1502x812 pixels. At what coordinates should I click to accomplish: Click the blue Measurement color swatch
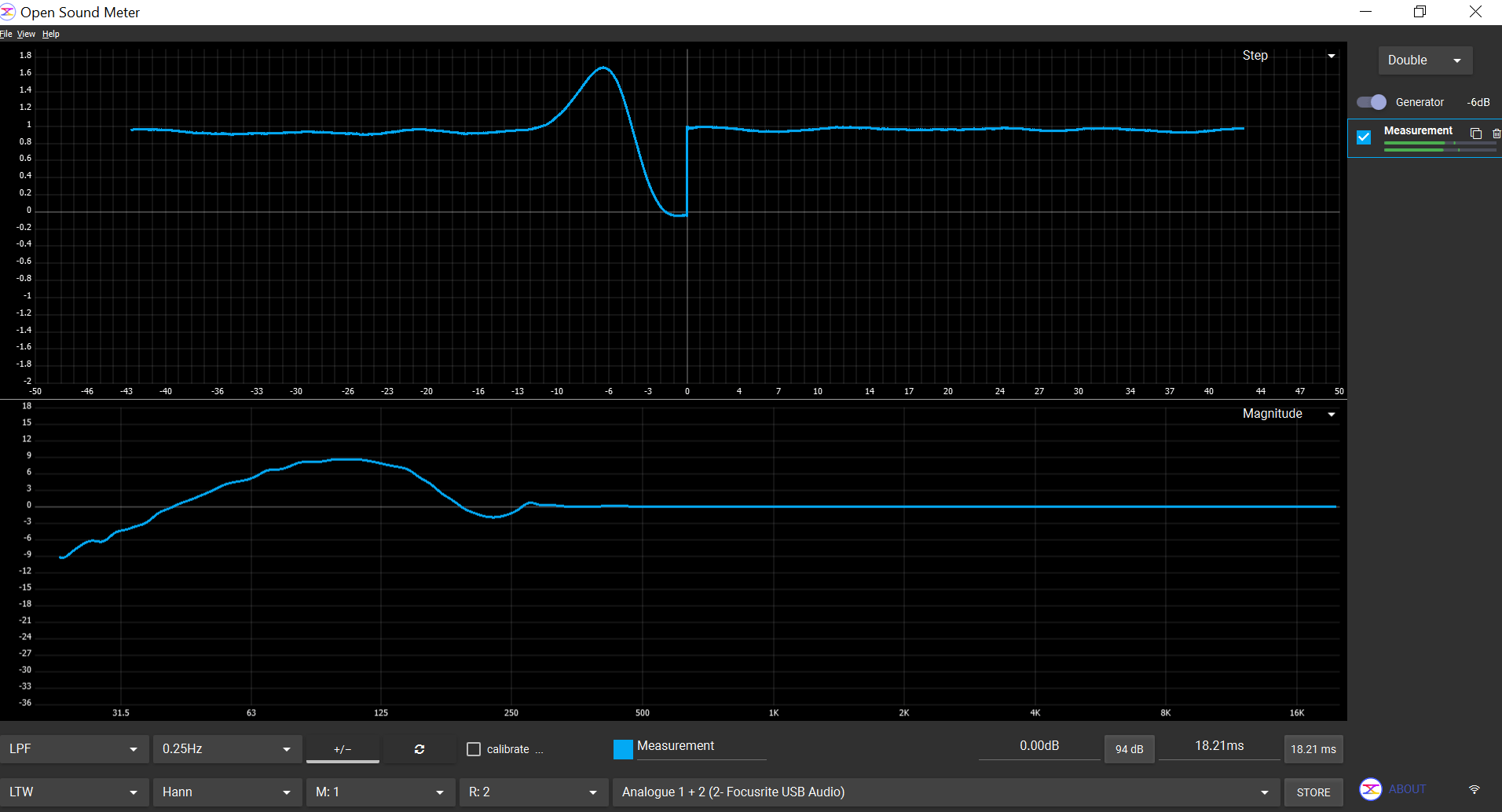(x=623, y=749)
